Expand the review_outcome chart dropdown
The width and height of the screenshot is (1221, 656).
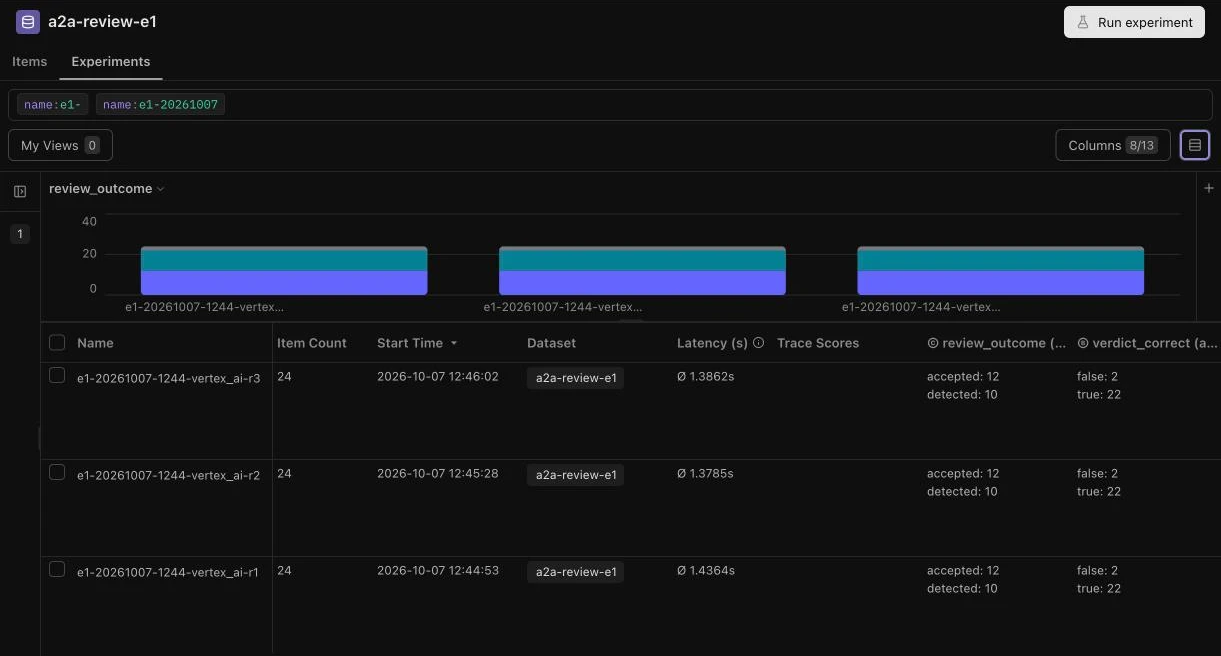[x=106, y=189]
